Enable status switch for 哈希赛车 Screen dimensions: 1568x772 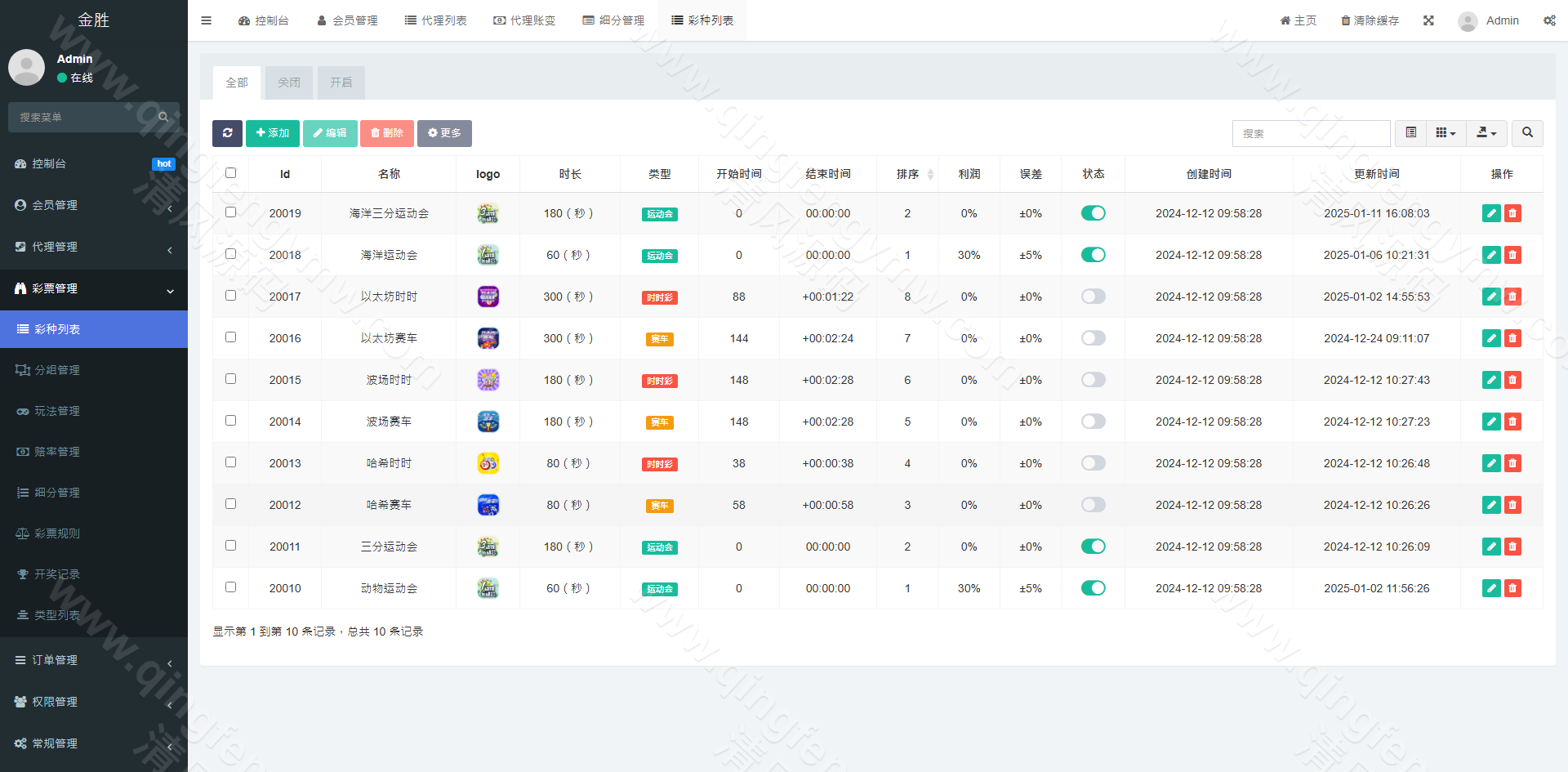tap(1093, 505)
